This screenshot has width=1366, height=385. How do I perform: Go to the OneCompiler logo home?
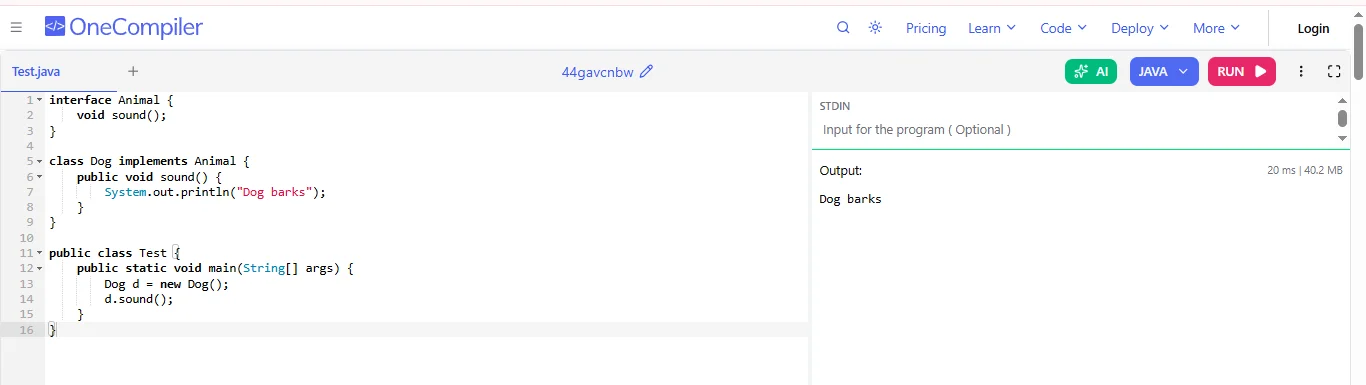(x=124, y=28)
